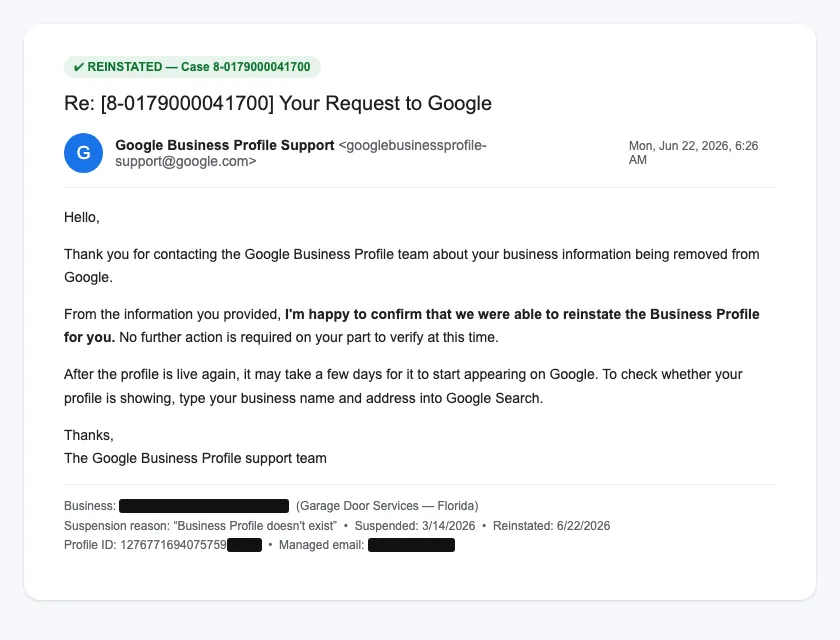The height and width of the screenshot is (640, 840).
Task: Click the 'Thank you for contacting' paragraph
Action: (x=411, y=266)
